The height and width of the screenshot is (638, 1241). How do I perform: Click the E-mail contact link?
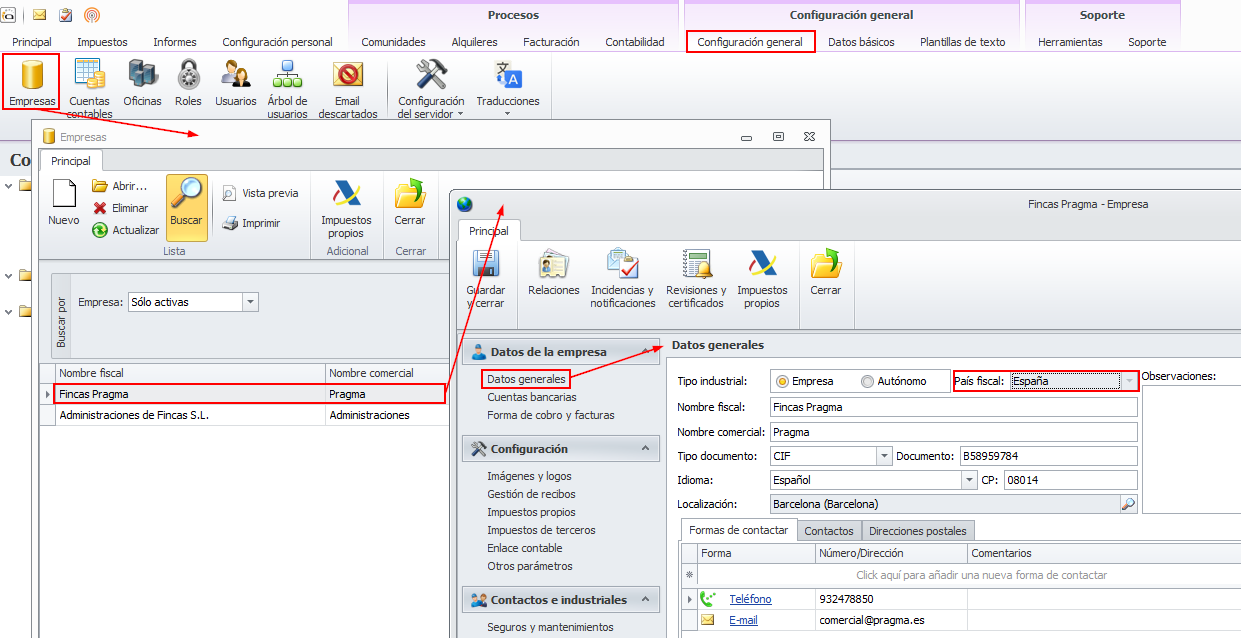pos(743,620)
